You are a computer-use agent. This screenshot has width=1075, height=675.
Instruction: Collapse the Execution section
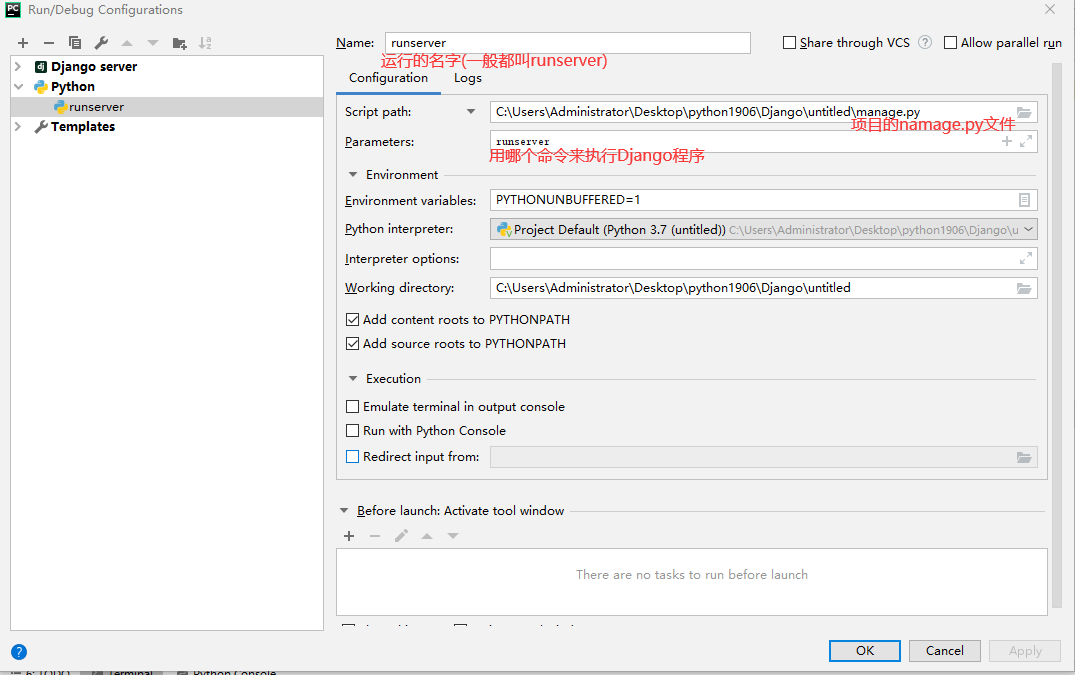pyautogui.click(x=353, y=378)
